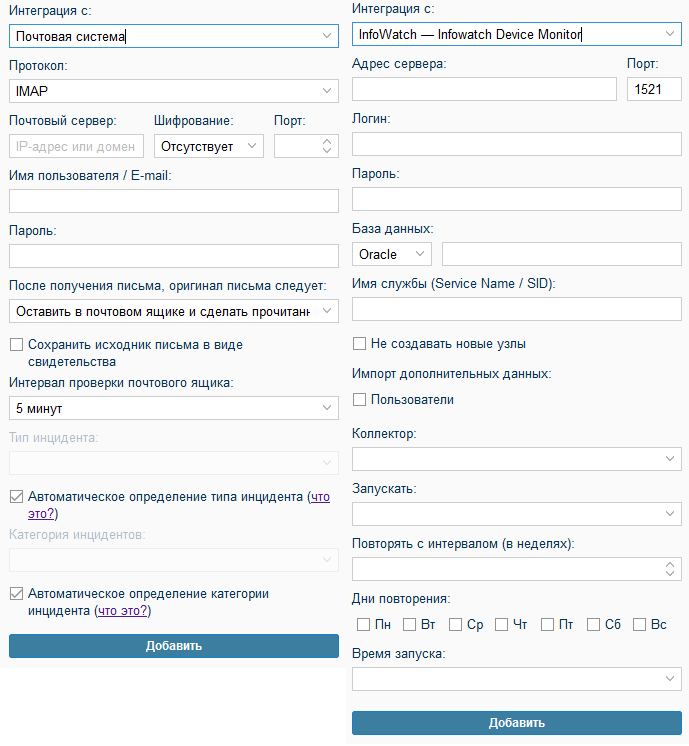This screenshot has height=746, width=689.
Task: Click right 'Добавить' button under InfoWatch settings
Action: pos(516,723)
